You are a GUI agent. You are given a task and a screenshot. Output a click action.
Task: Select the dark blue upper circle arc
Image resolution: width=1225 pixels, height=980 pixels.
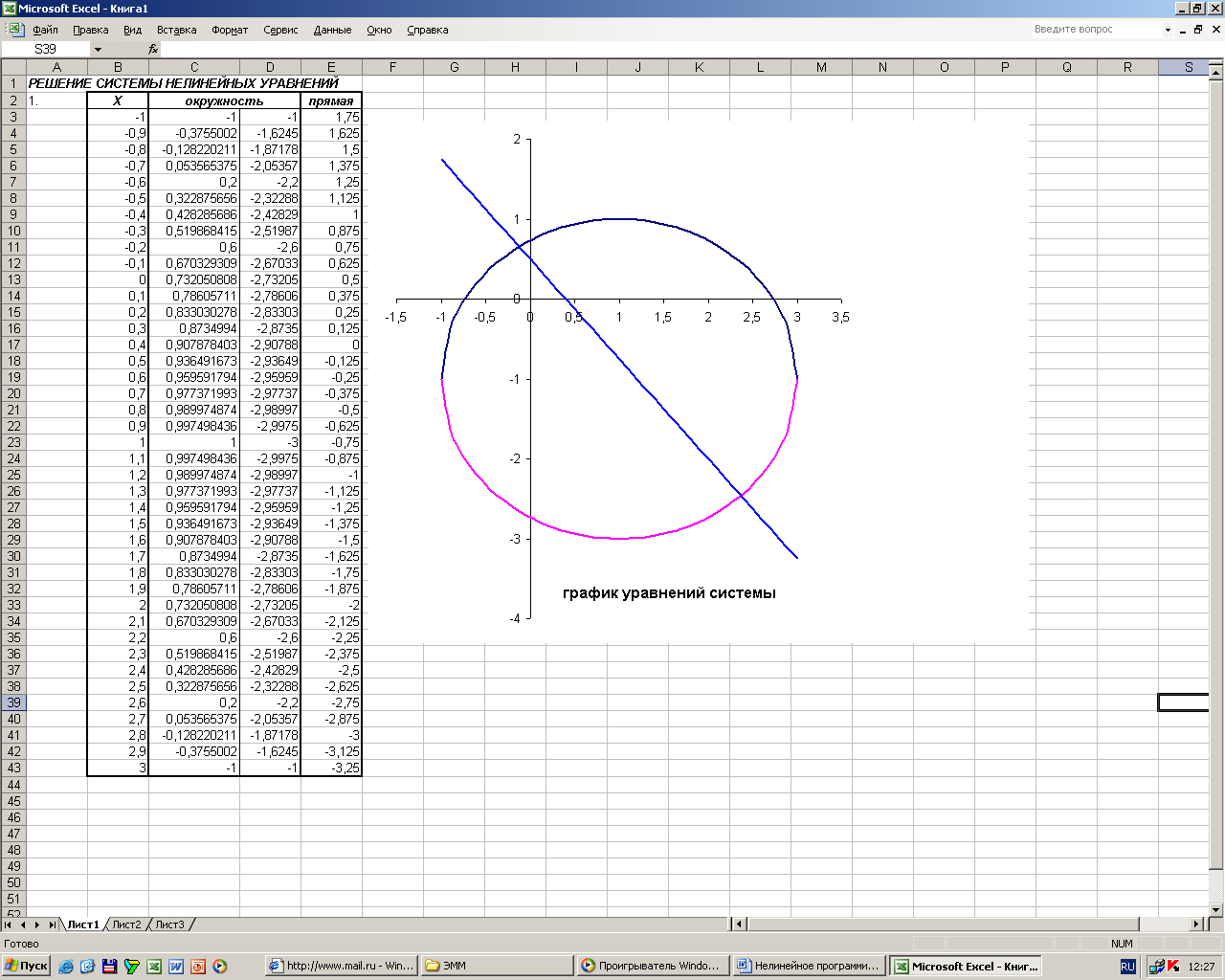point(619,219)
